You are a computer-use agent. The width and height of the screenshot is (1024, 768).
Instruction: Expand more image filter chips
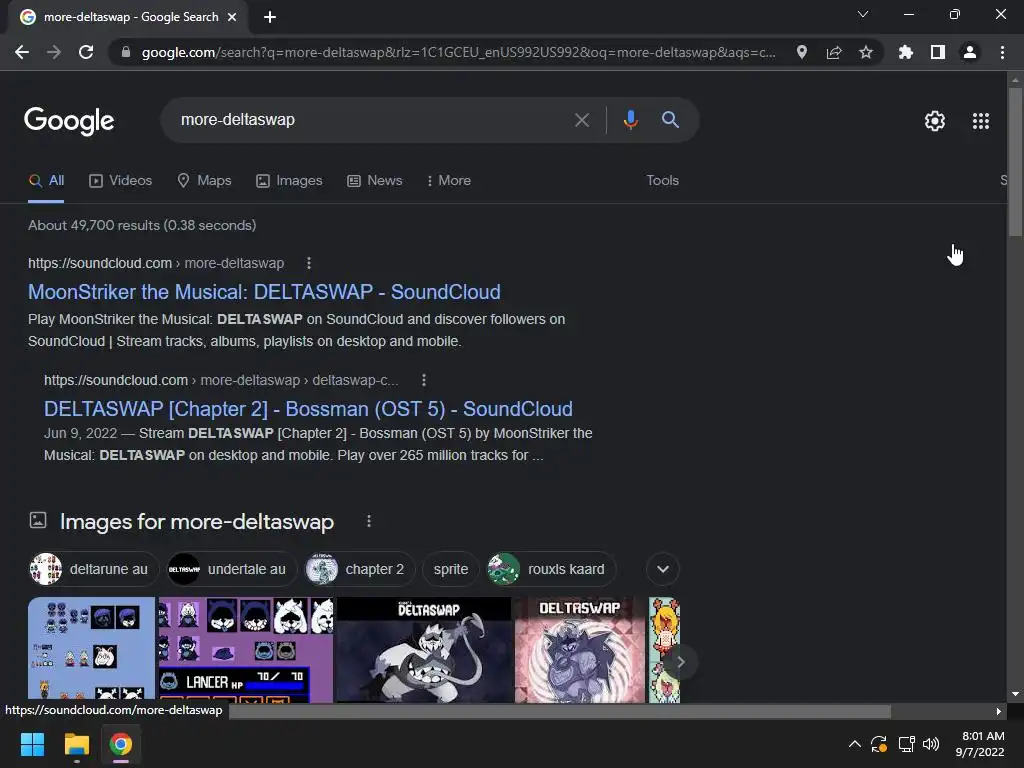tap(663, 569)
